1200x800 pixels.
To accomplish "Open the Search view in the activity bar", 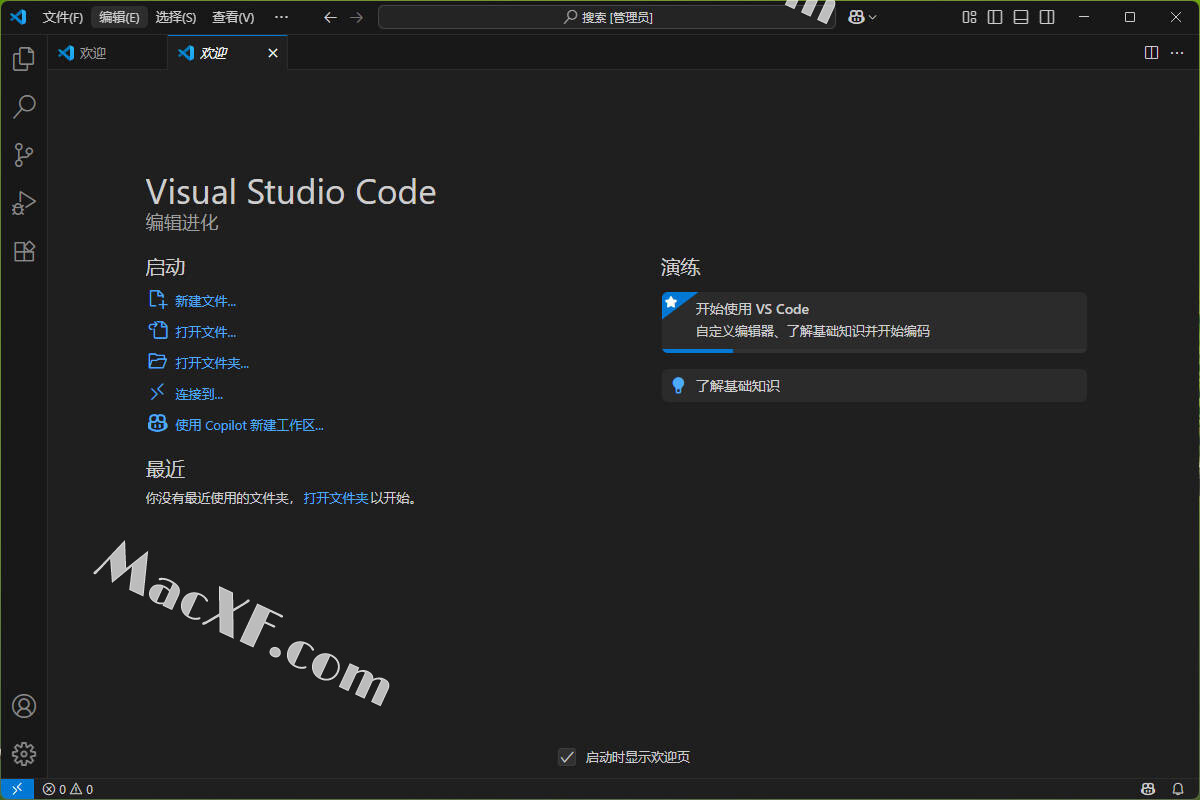I will pyautogui.click(x=24, y=106).
